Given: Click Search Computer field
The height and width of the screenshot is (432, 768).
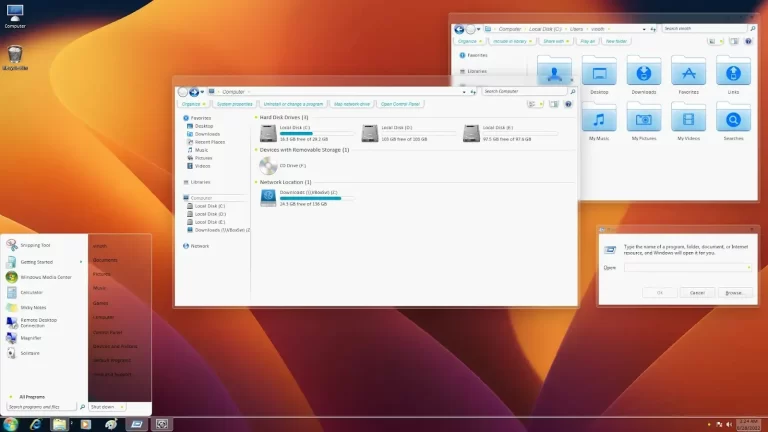Looking at the screenshot, I should click(x=524, y=92).
